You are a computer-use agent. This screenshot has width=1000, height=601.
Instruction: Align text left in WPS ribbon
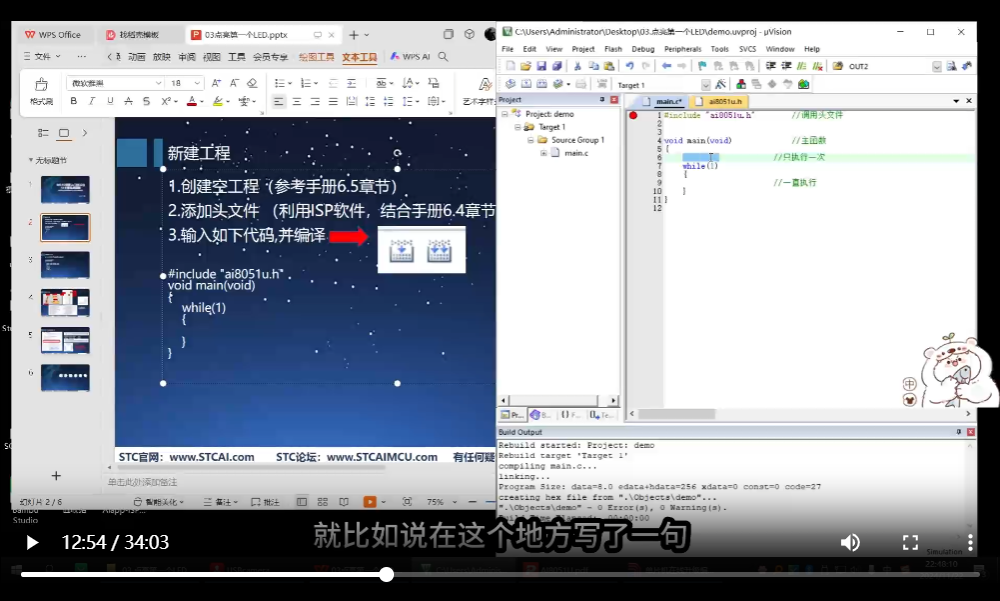pyautogui.click(x=278, y=101)
